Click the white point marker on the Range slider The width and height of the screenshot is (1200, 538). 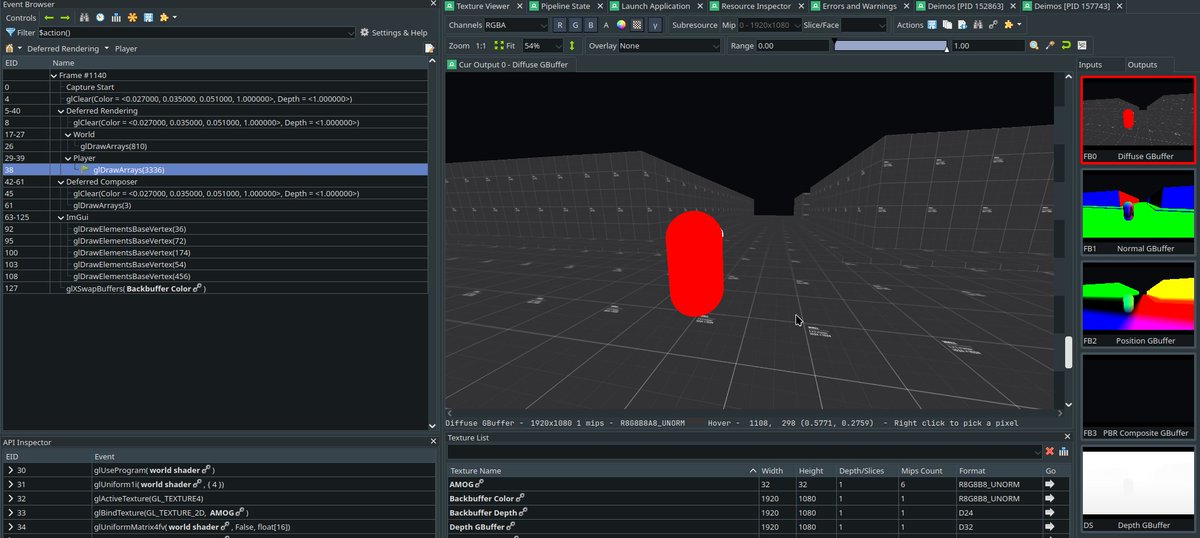(946, 47)
